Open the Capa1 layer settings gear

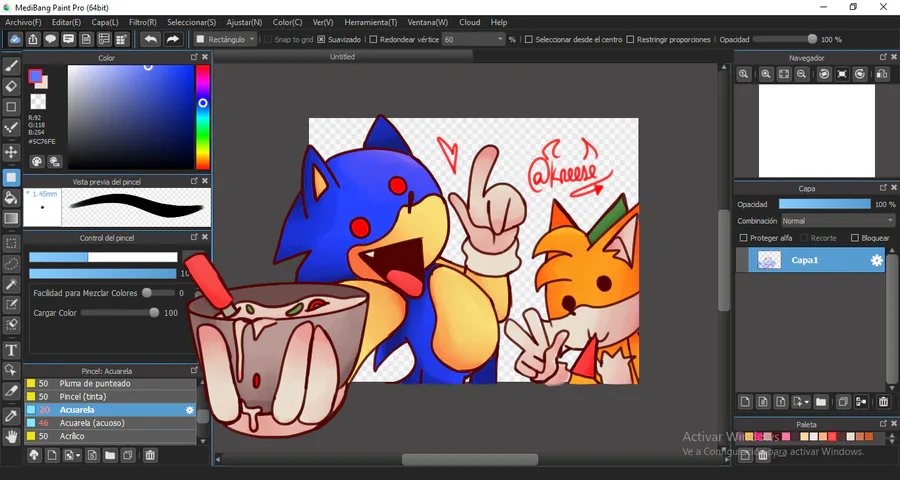click(x=876, y=260)
